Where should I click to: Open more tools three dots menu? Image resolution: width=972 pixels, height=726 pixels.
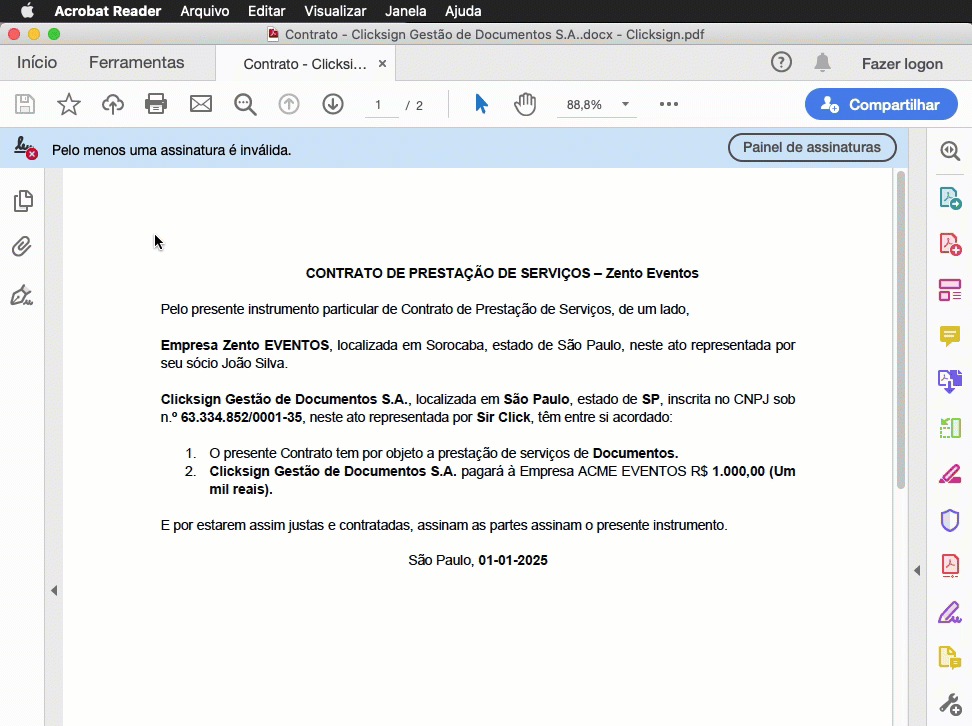click(x=669, y=104)
